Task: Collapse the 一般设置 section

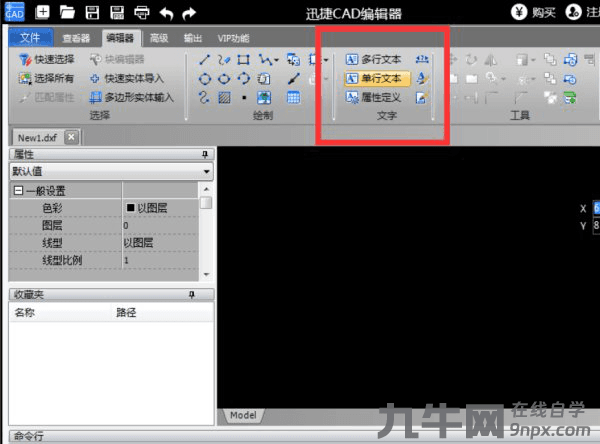Action: pyautogui.click(x=18, y=190)
